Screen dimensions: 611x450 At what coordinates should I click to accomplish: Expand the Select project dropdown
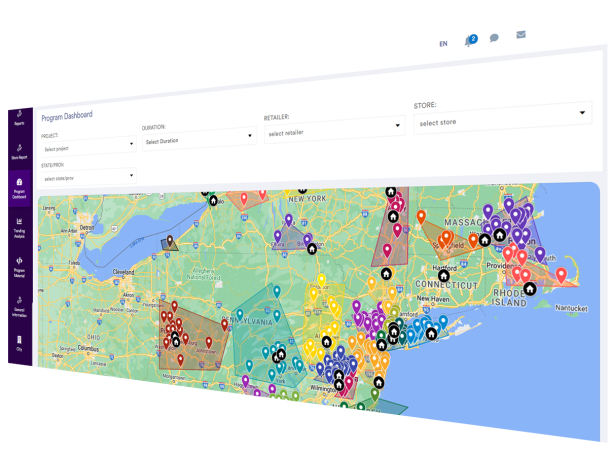point(88,147)
